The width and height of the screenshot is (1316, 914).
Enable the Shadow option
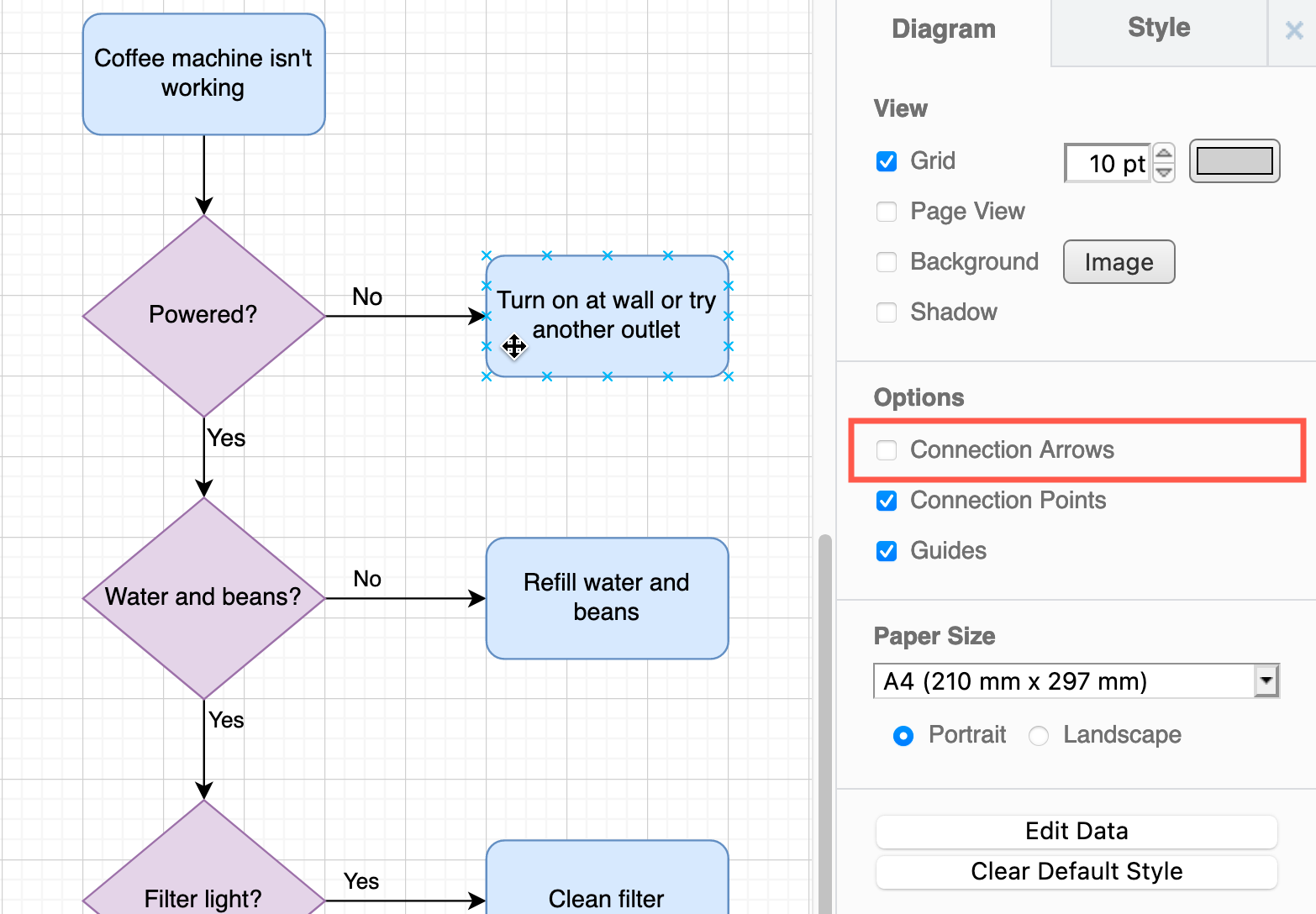coord(887,312)
